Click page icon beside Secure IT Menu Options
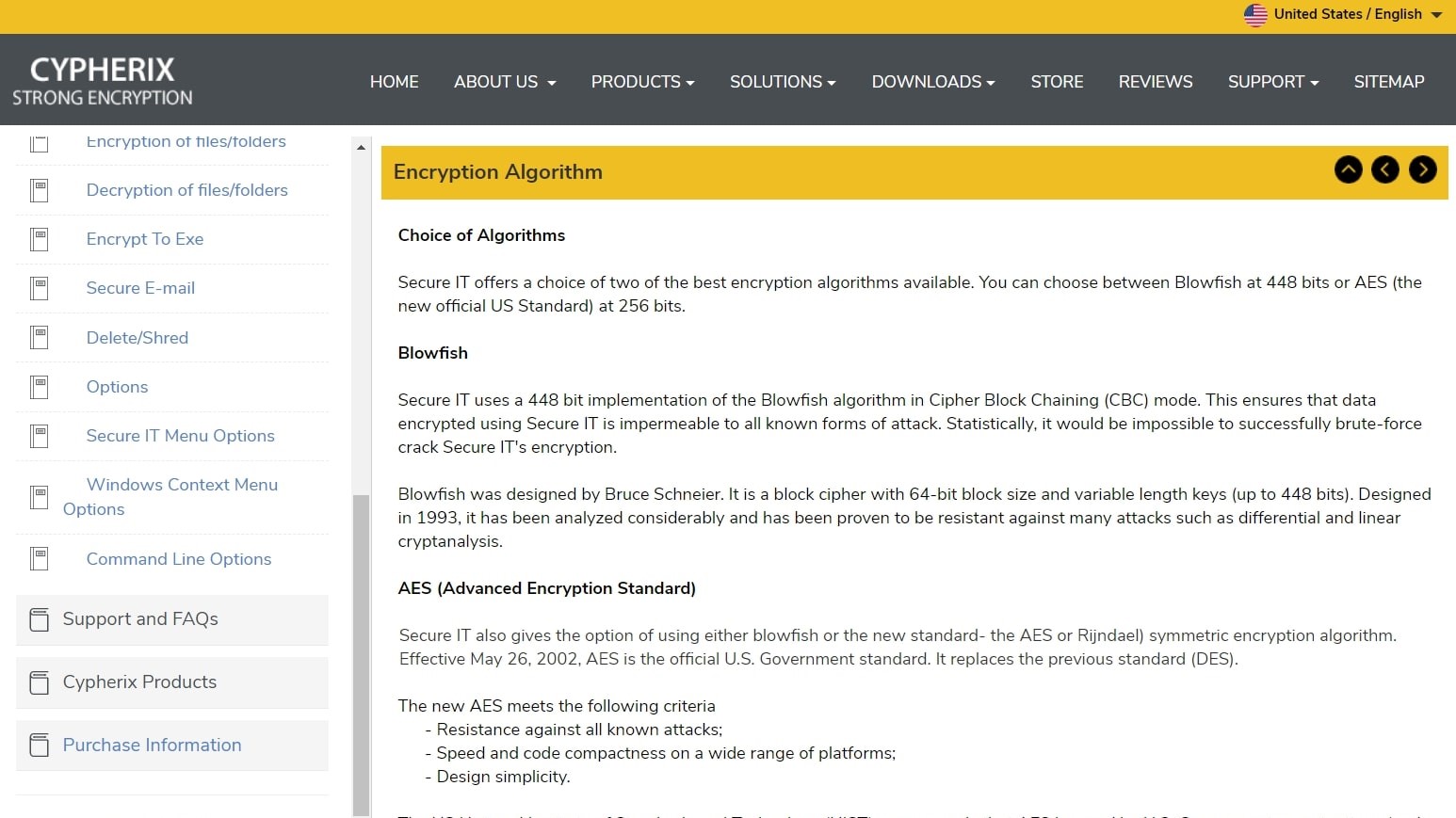The height and width of the screenshot is (818, 1456). (x=40, y=436)
